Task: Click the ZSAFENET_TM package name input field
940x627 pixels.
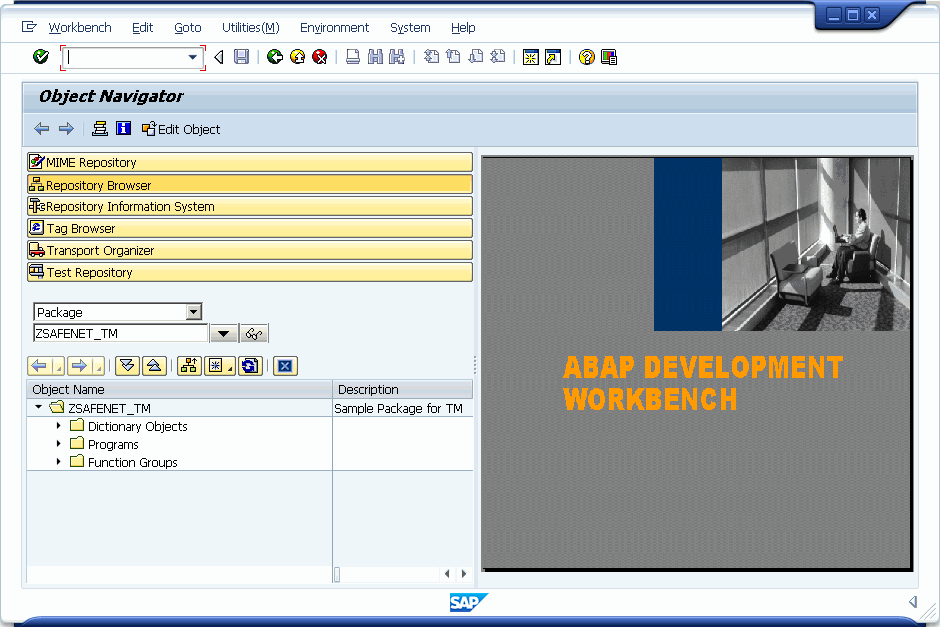Action: 121,333
